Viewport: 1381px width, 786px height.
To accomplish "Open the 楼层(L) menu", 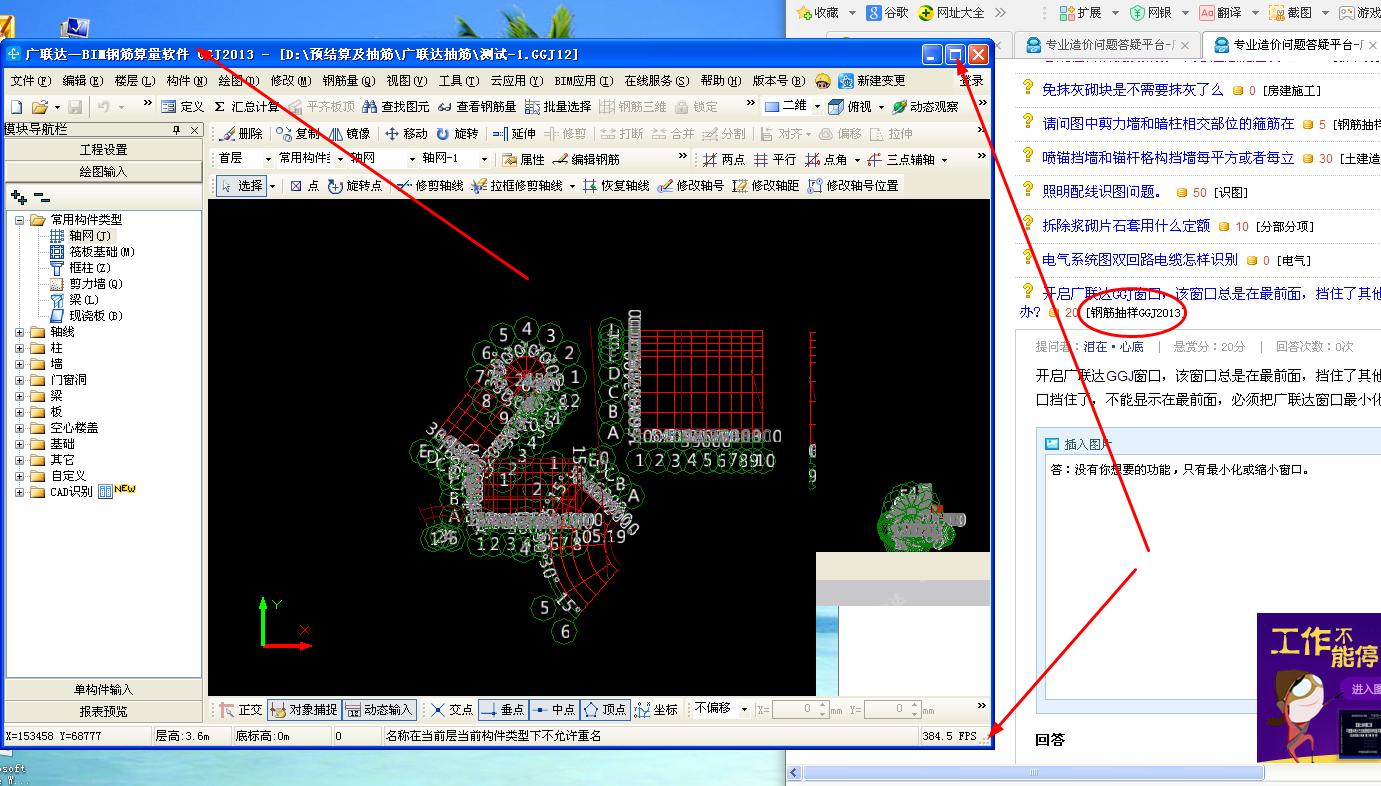I will (134, 80).
